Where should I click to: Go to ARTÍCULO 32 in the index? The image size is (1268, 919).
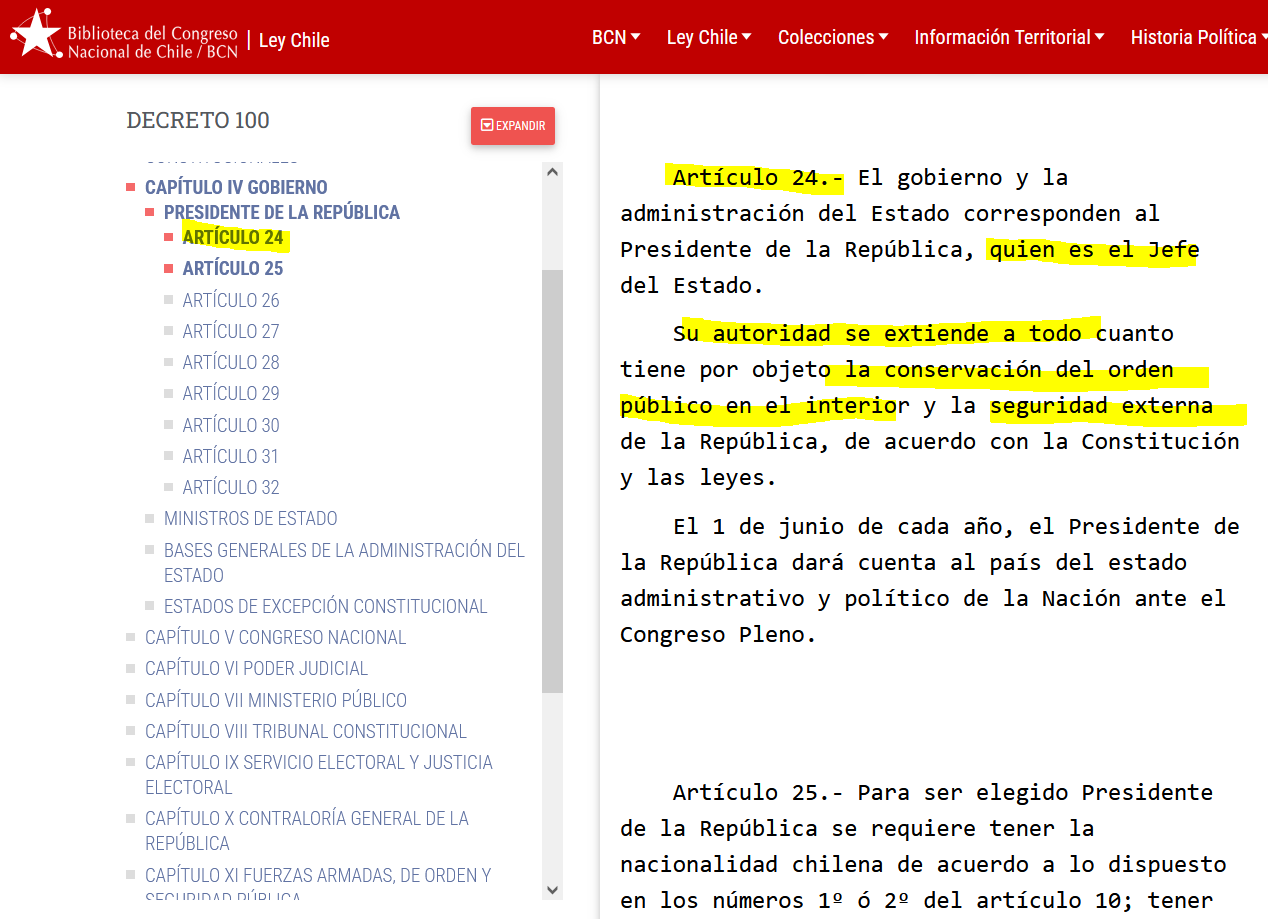pos(231,487)
